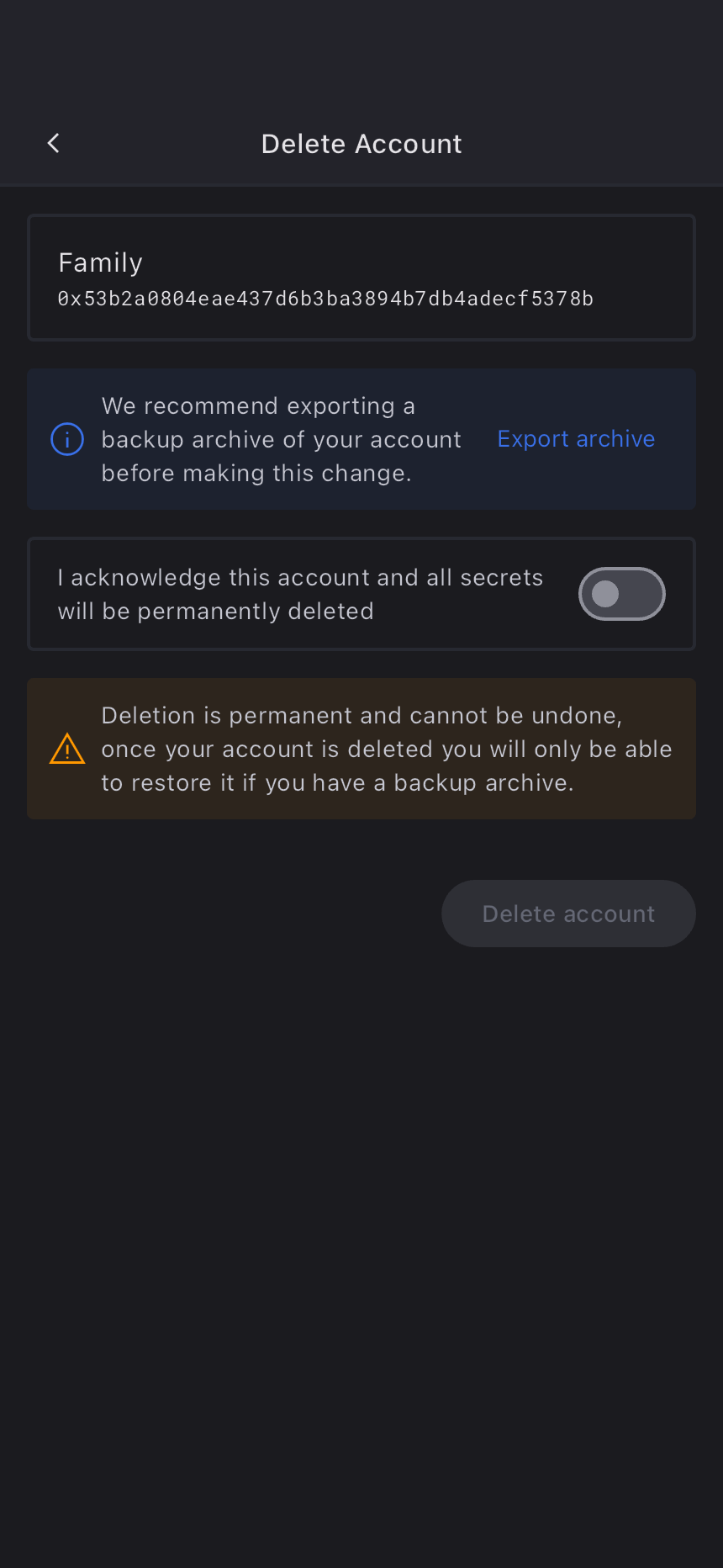Image resolution: width=723 pixels, height=1568 pixels.
Task: Click the "before making this change." line
Action: tap(256, 474)
